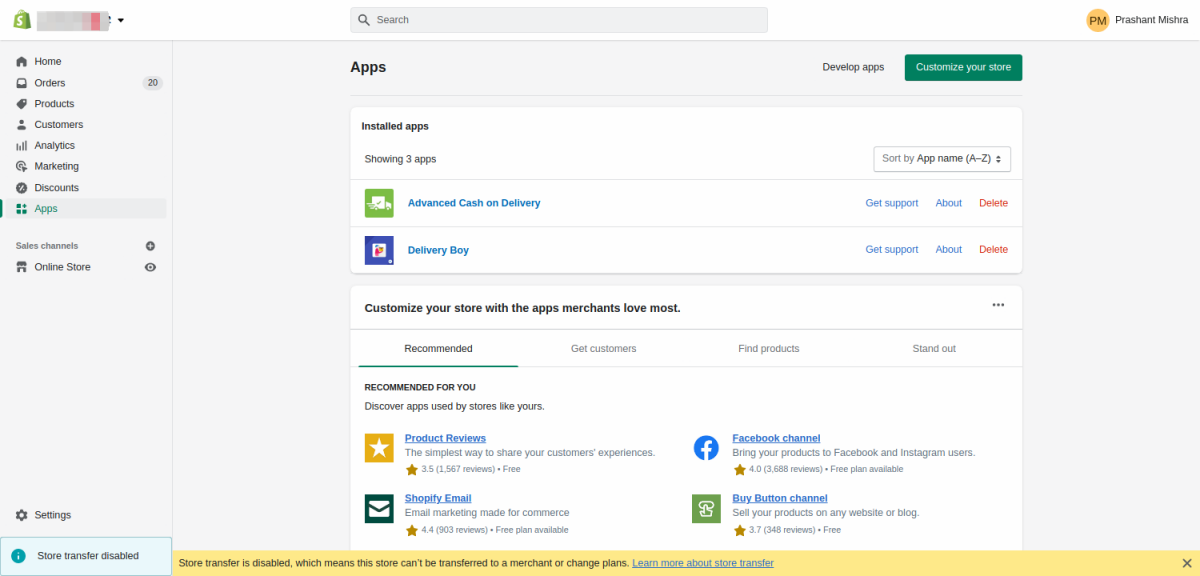Click the Facebook channel logo icon

pos(706,448)
